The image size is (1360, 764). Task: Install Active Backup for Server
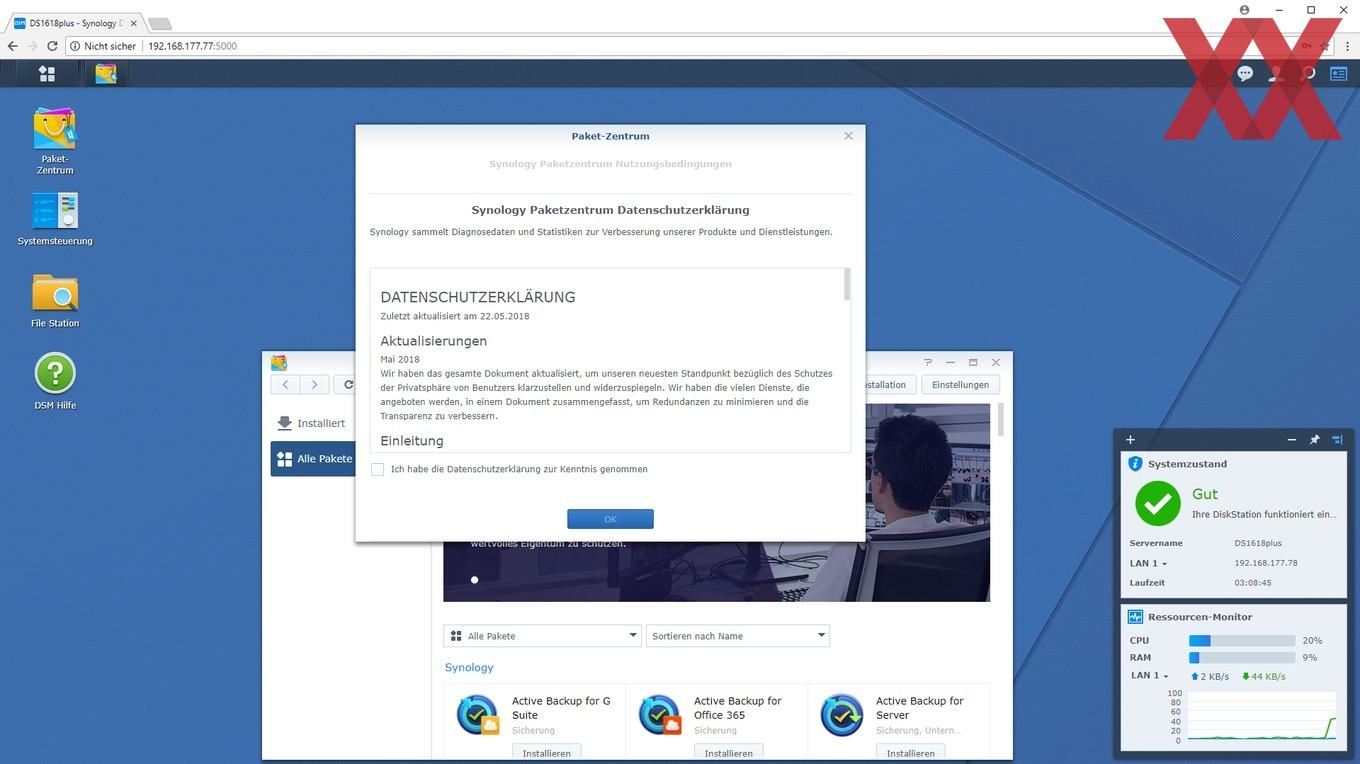pos(911,753)
